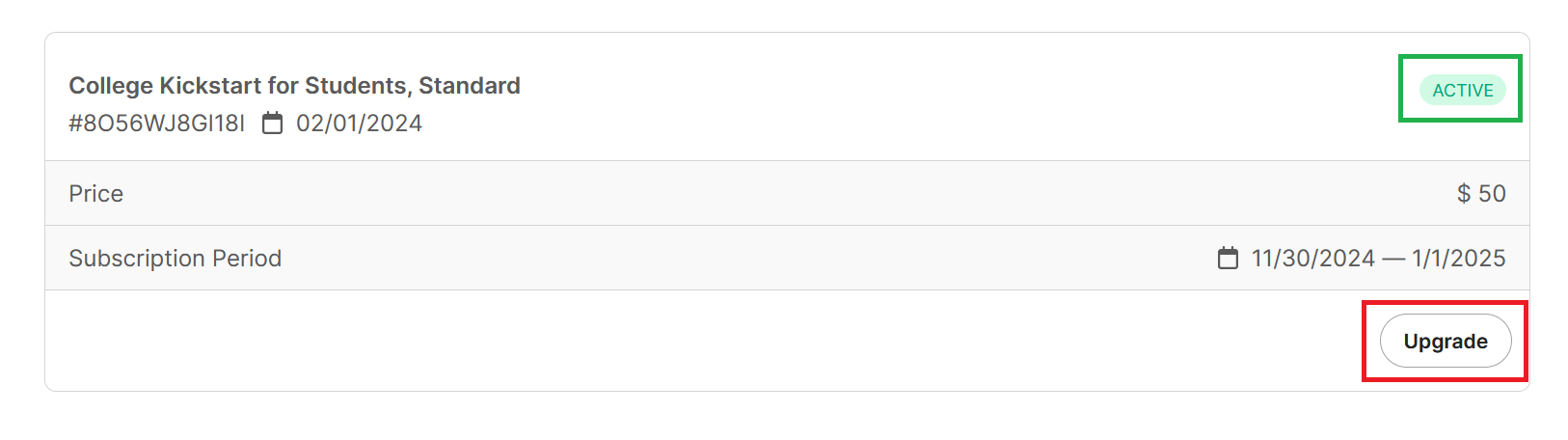This screenshot has height=440, width=1568.
Task: Click the word Standard in the plan title
Action: 470,86
